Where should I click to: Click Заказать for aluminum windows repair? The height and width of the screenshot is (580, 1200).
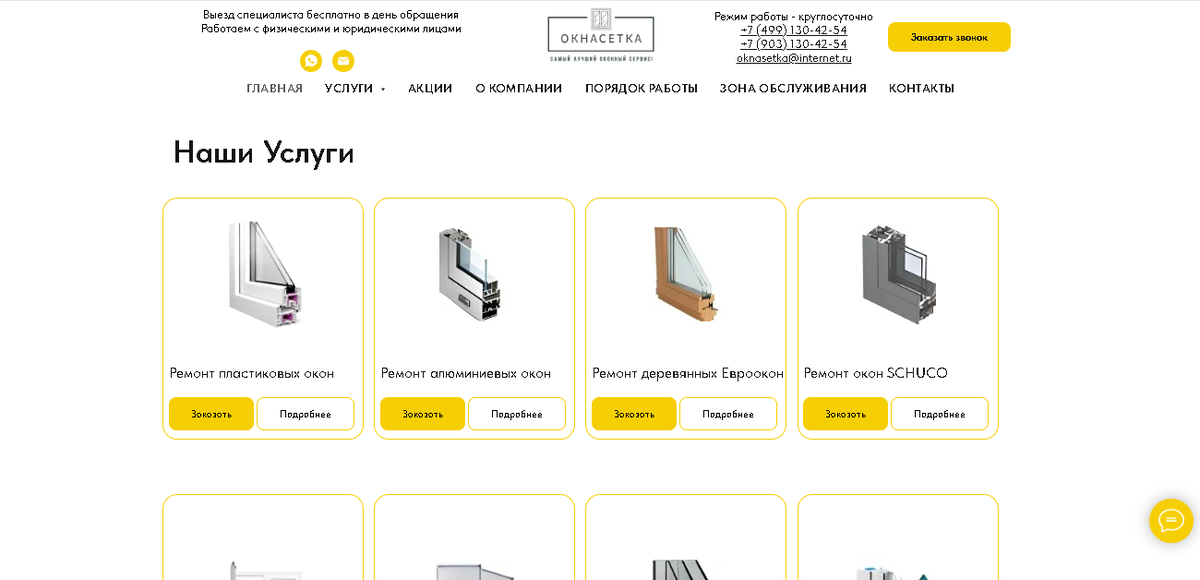point(422,414)
